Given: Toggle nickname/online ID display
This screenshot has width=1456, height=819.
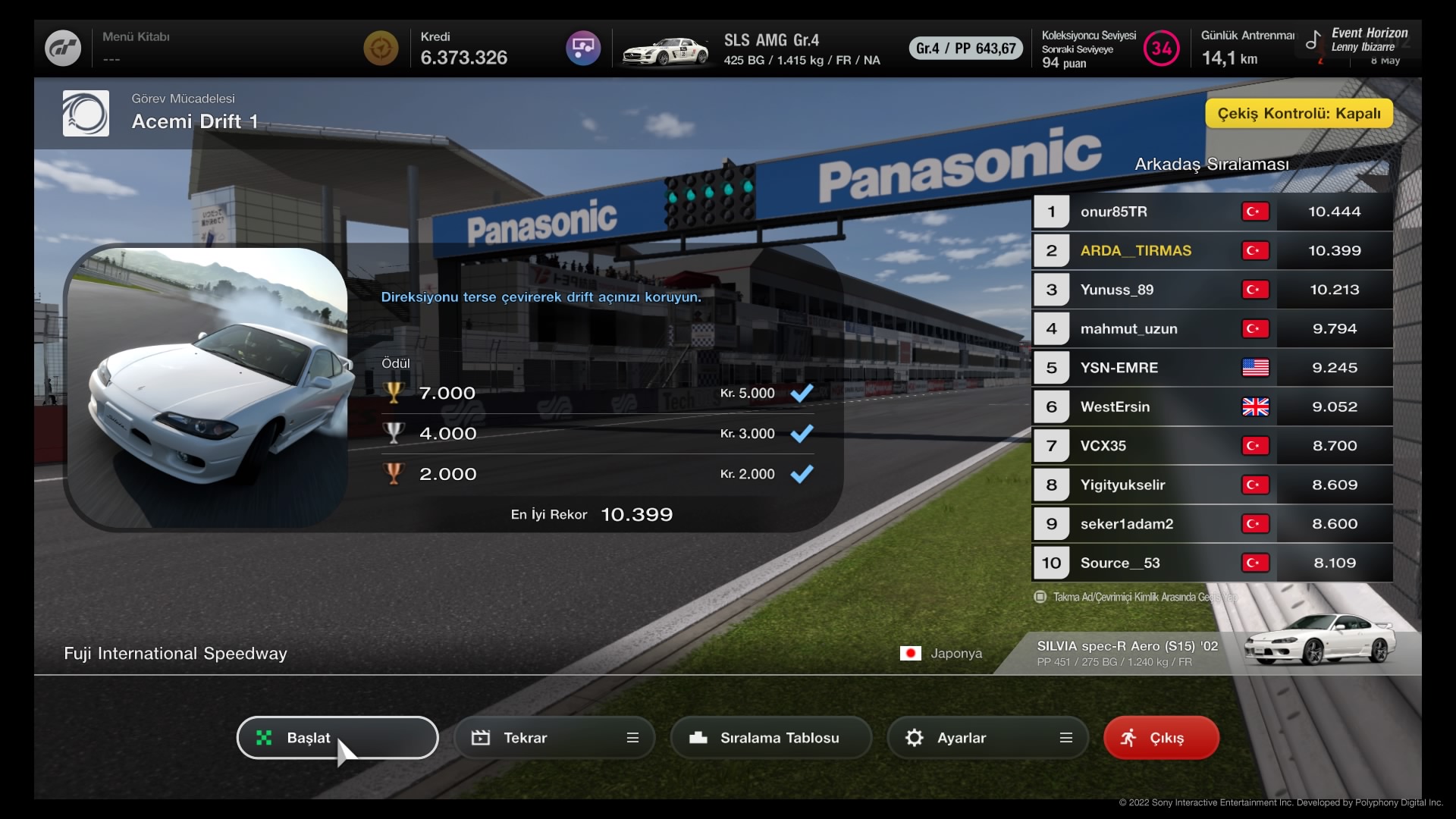Looking at the screenshot, I should [1135, 597].
